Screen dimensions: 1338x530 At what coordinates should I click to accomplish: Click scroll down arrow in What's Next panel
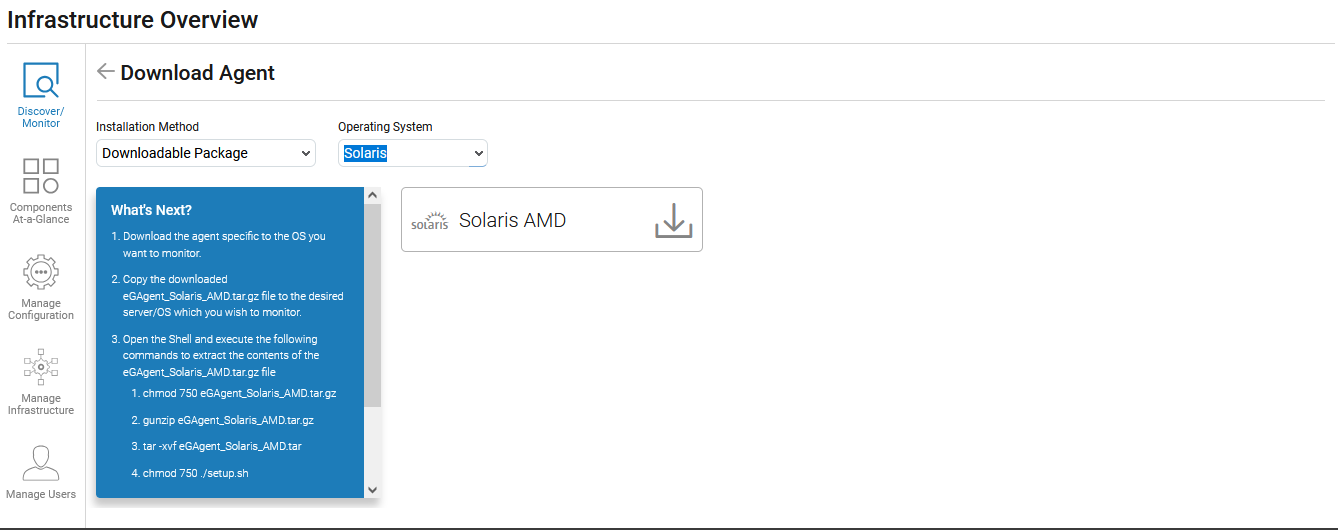tap(373, 490)
